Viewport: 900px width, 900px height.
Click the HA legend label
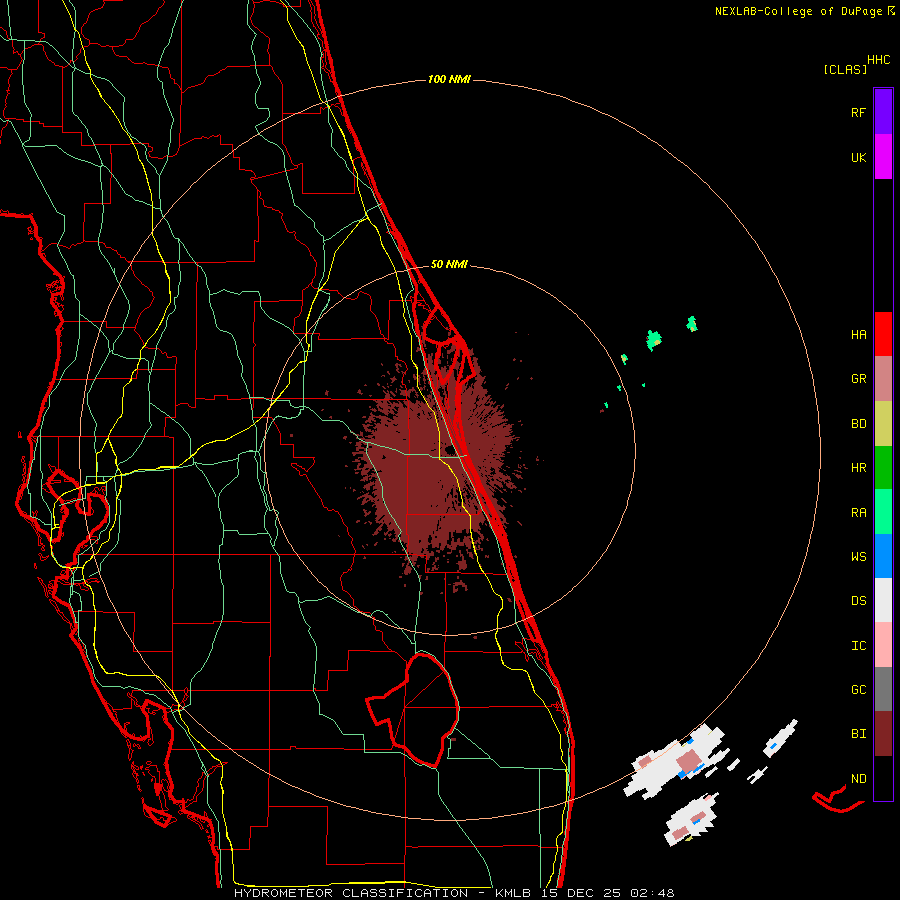[858, 335]
